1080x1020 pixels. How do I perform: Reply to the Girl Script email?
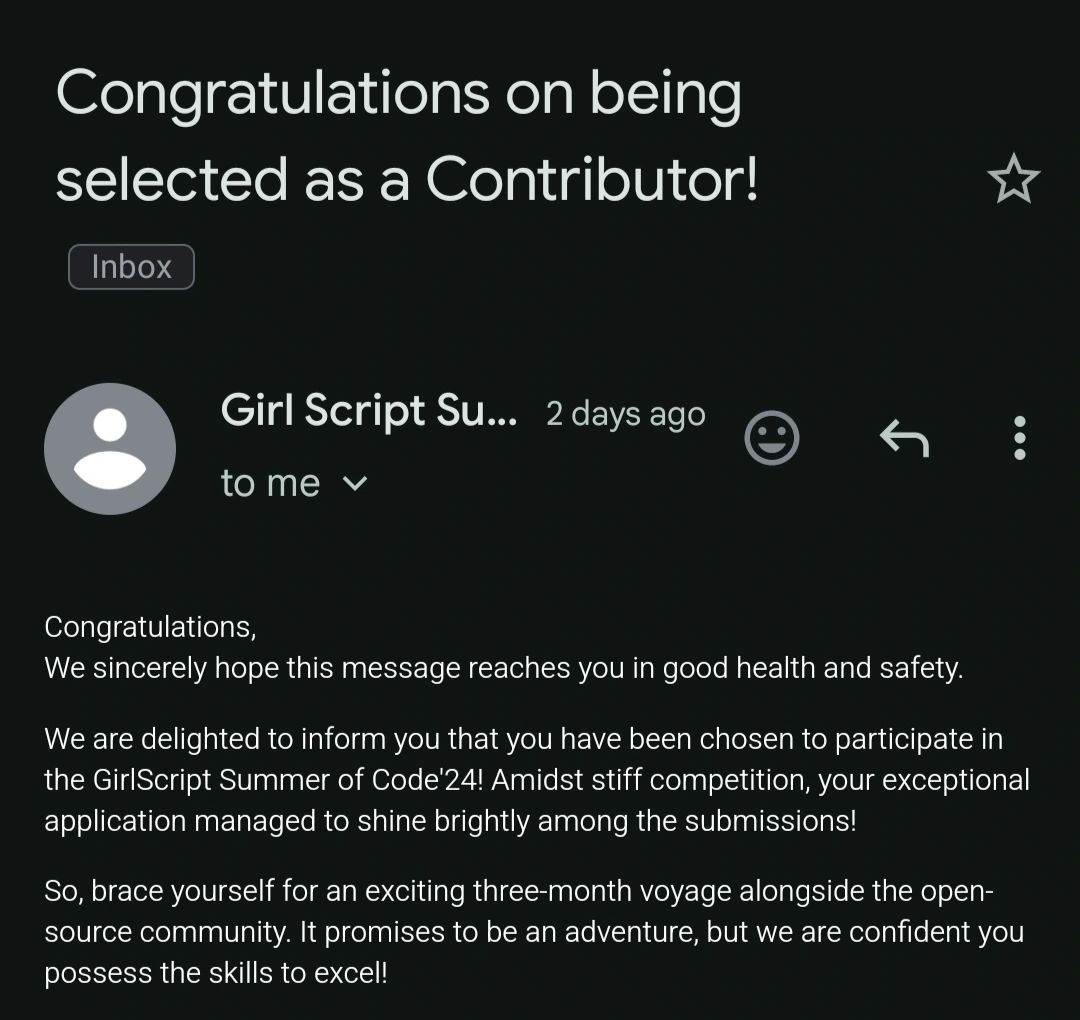point(904,438)
